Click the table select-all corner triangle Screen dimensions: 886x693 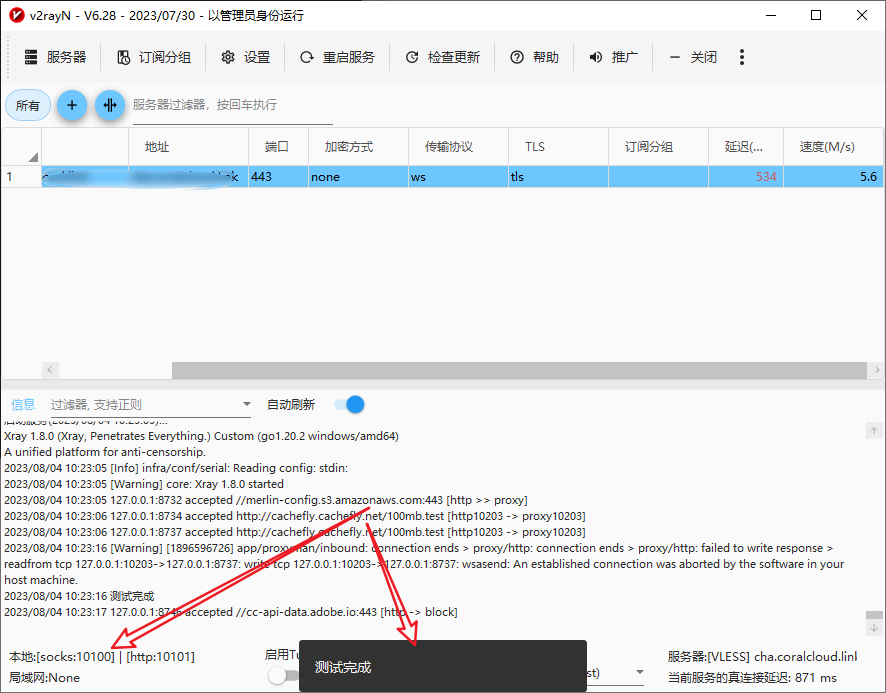[33, 157]
